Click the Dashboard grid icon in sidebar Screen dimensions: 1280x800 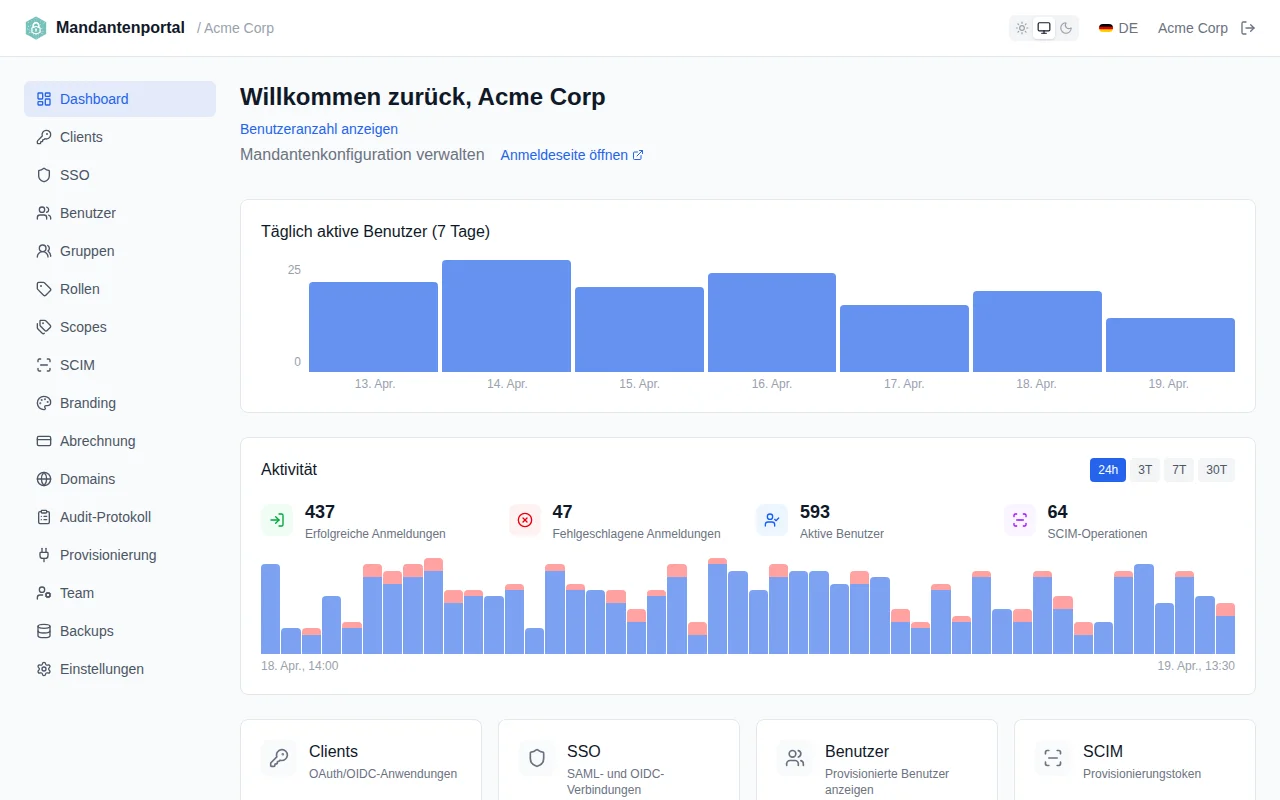click(44, 99)
